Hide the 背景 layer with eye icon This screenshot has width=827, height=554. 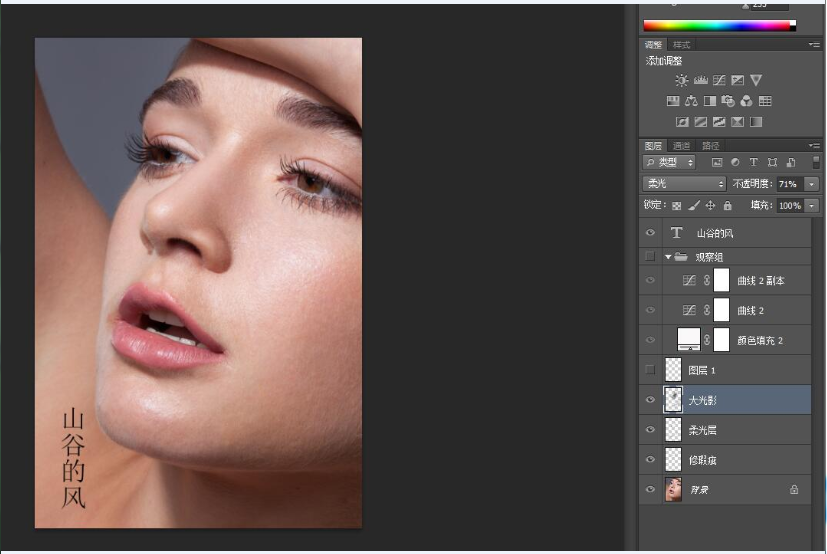pos(650,490)
